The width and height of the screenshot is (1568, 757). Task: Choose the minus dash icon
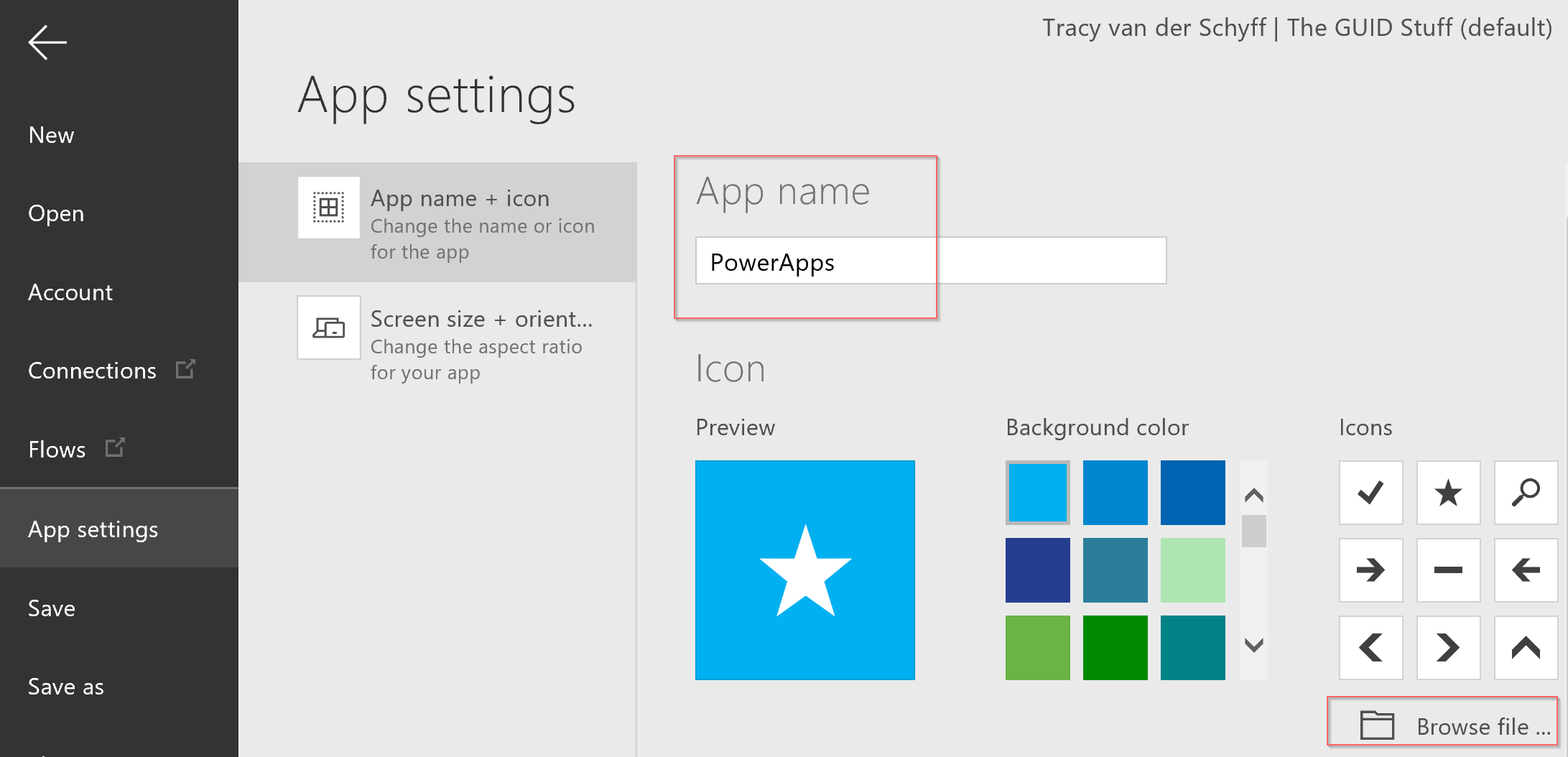coord(1448,570)
